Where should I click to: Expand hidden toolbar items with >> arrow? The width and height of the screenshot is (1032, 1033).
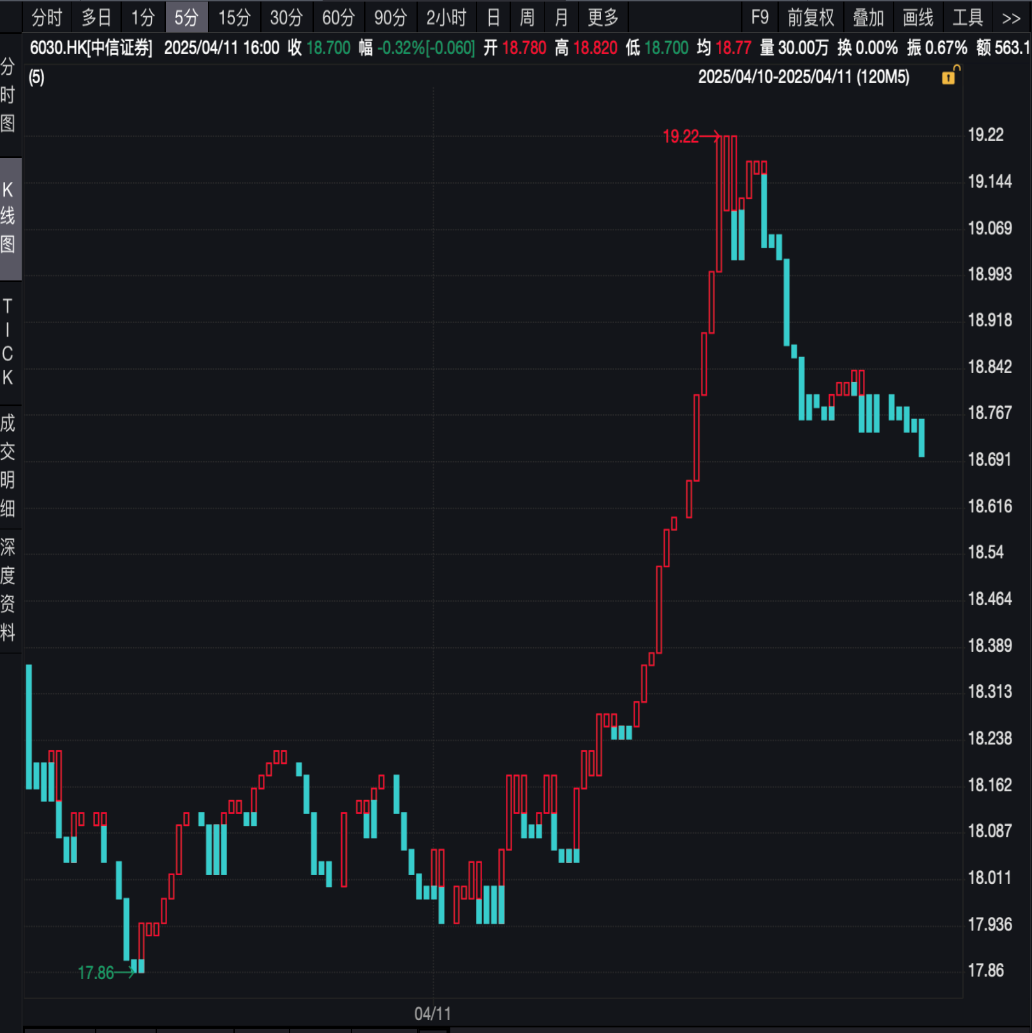click(x=1011, y=17)
